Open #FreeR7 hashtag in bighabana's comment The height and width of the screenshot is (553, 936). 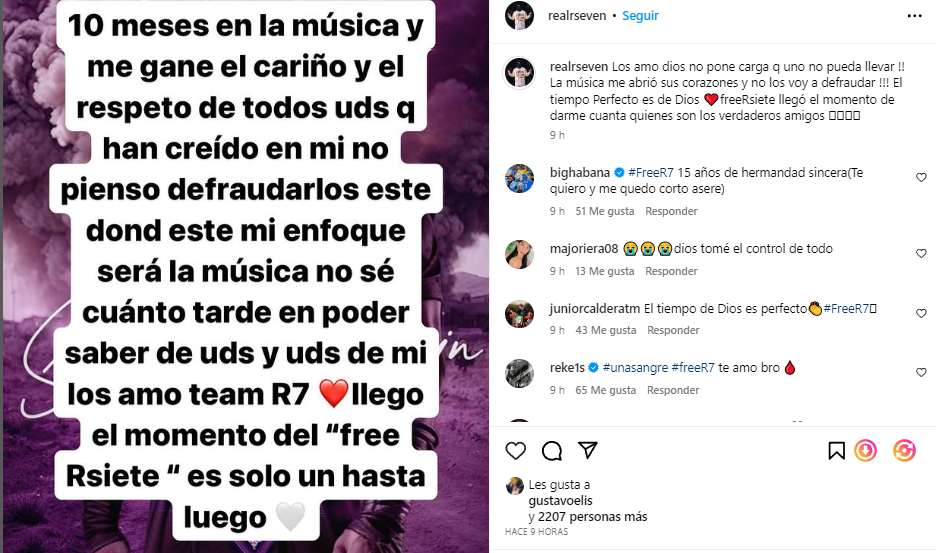651,173
